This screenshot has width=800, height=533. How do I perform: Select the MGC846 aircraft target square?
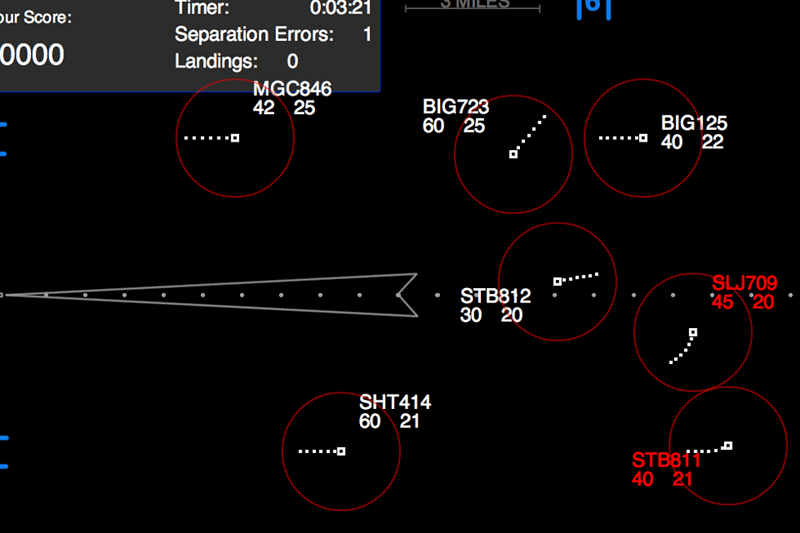pyautogui.click(x=235, y=138)
